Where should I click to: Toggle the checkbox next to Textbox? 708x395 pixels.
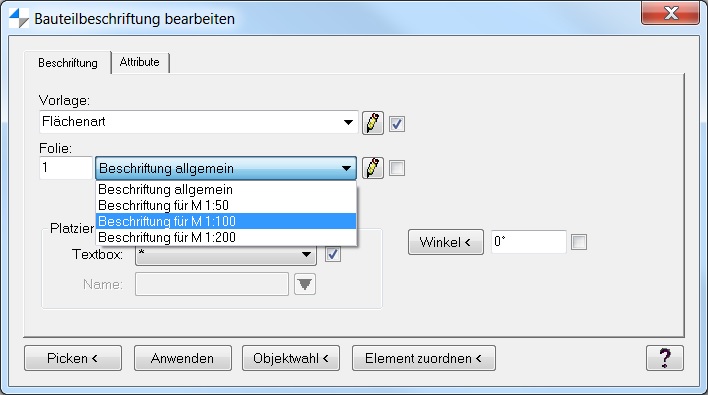pyautogui.click(x=333, y=254)
